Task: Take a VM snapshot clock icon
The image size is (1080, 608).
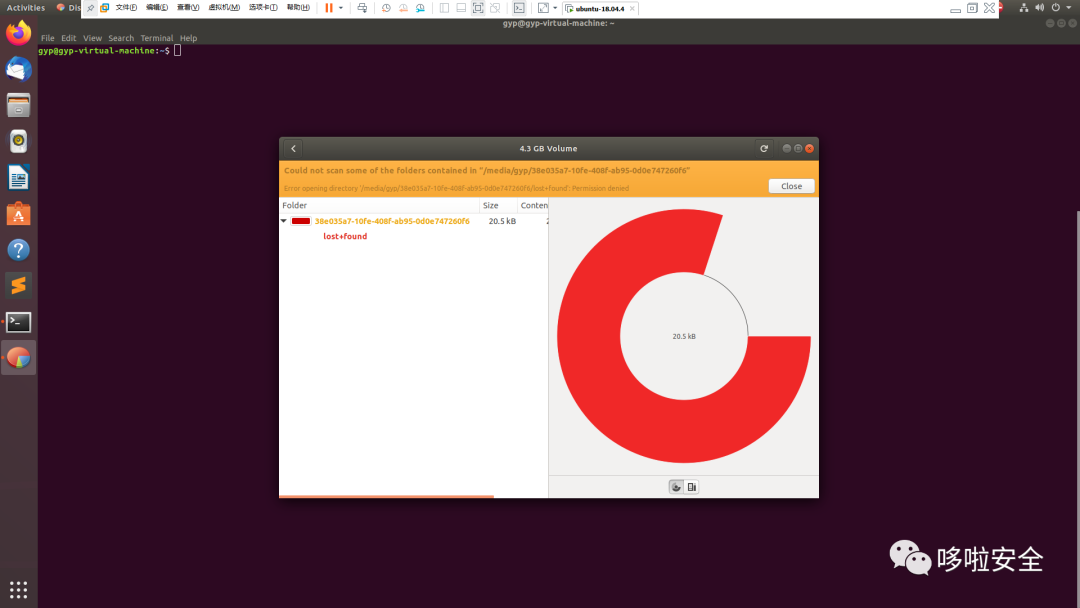Action: point(386,8)
